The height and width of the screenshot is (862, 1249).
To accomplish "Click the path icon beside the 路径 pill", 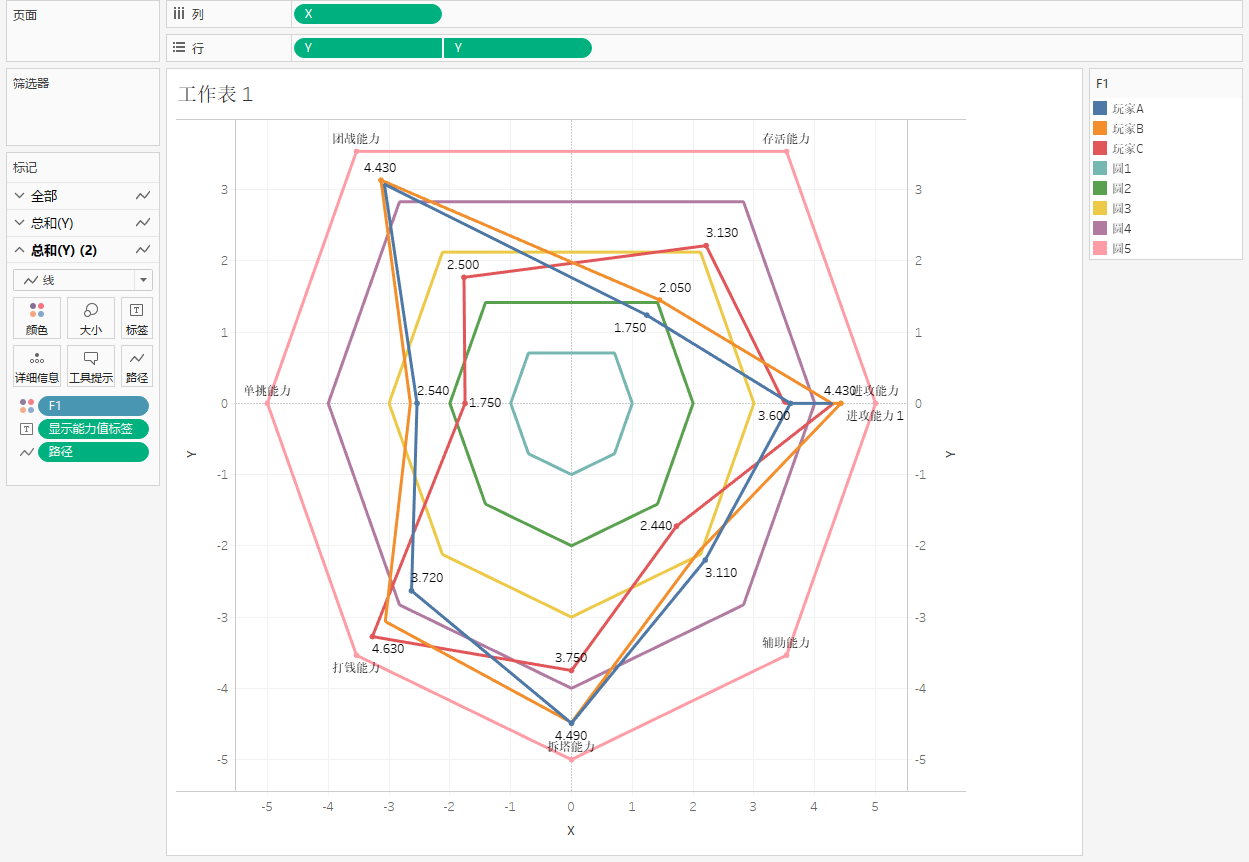I will [x=26, y=452].
